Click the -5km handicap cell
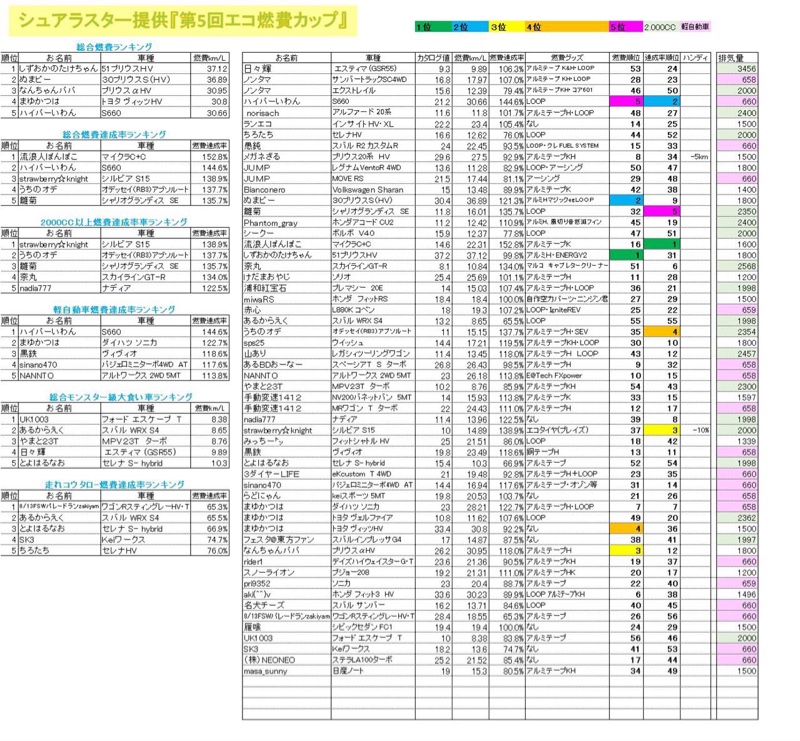This screenshot has width=800, height=741. tap(695, 157)
